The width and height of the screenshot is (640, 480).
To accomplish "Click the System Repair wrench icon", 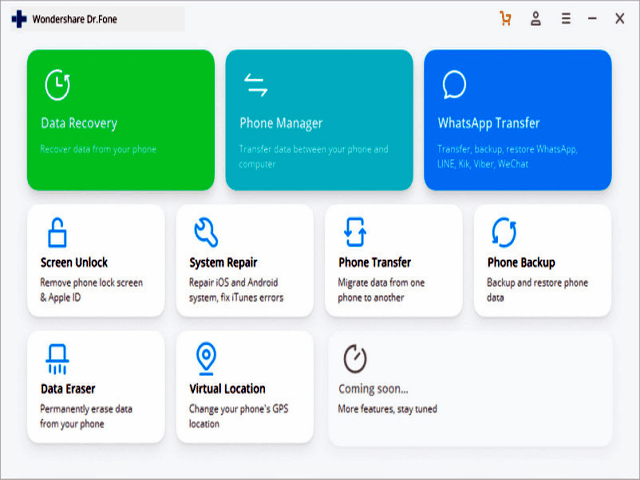I will (x=206, y=232).
